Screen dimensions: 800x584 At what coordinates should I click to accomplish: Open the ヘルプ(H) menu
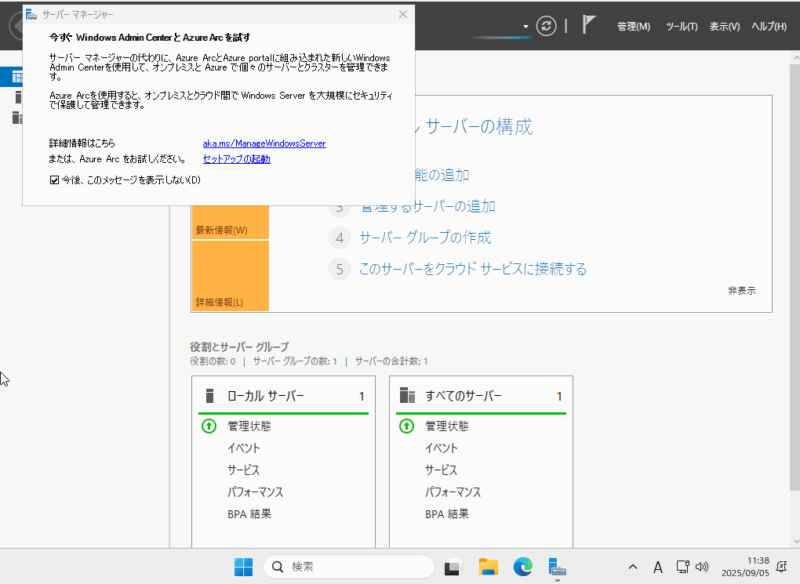[769, 27]
